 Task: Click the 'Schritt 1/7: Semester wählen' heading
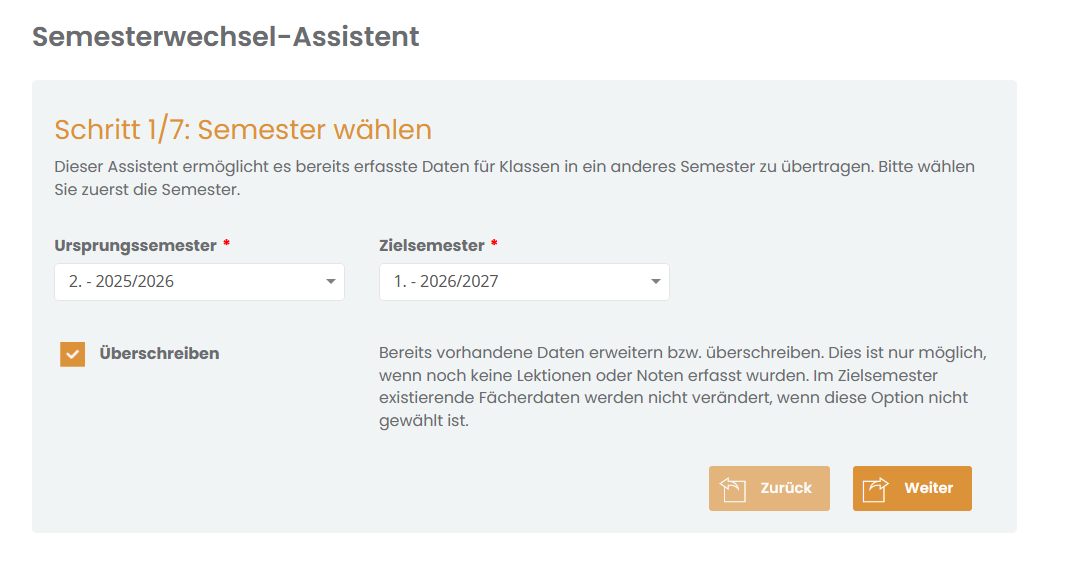243,130
